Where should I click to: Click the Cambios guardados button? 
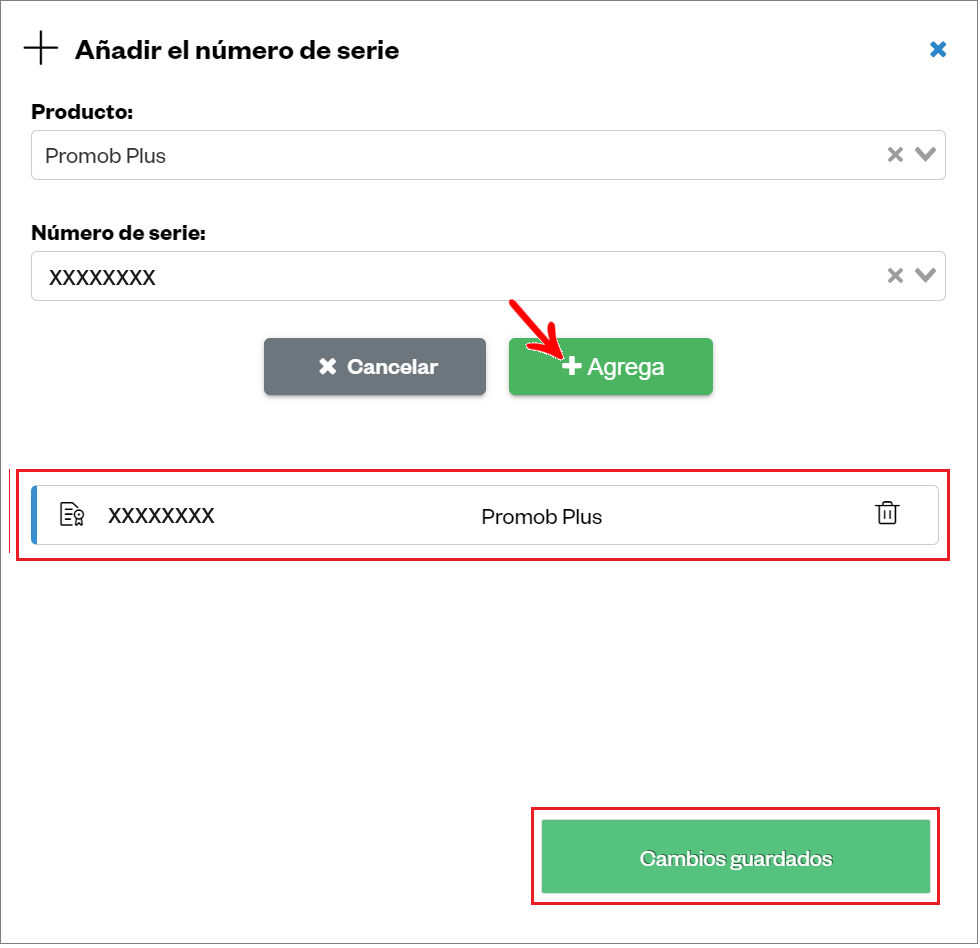tap(736, 856)
